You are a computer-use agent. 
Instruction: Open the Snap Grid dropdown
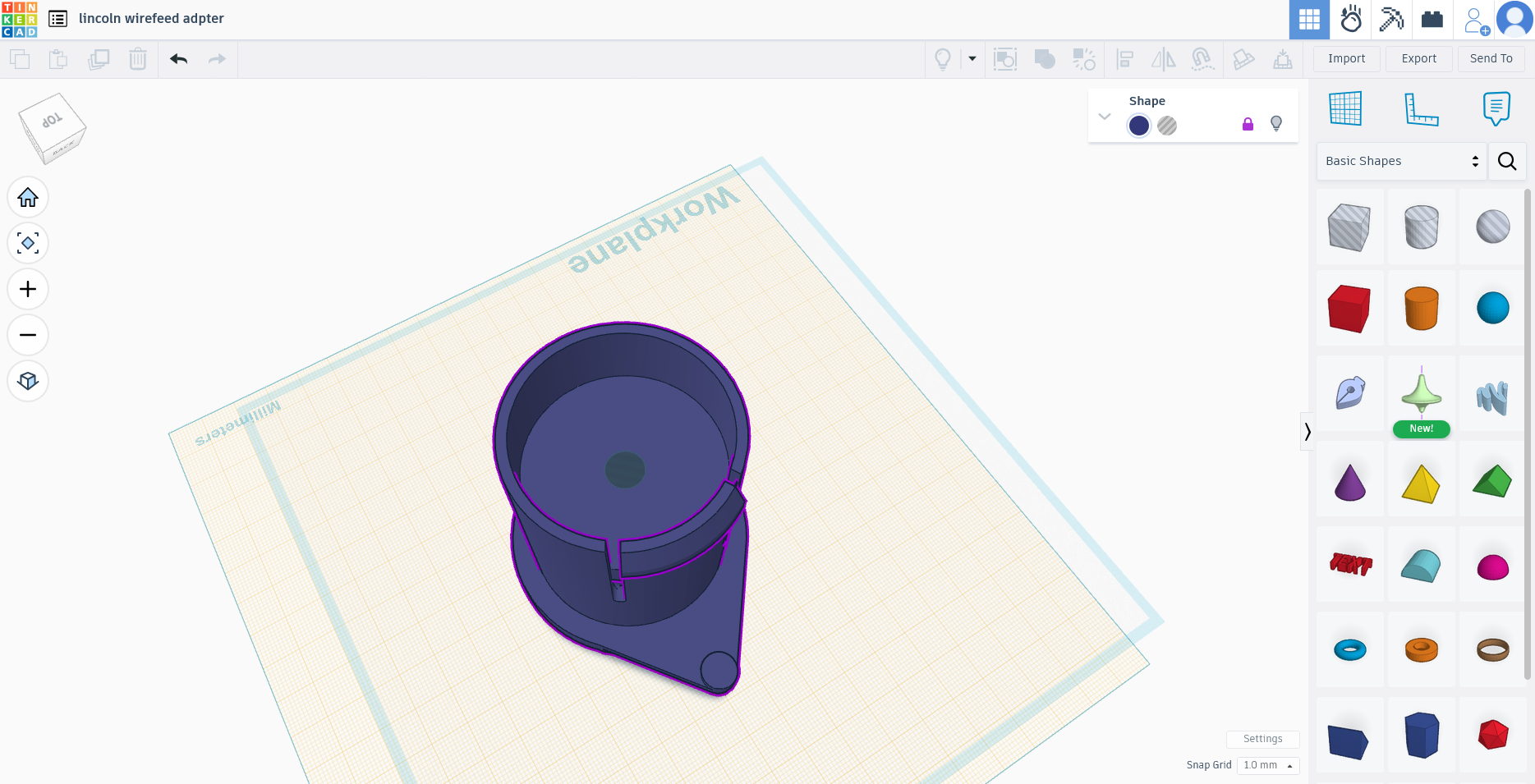click(x=1268, y=765)
